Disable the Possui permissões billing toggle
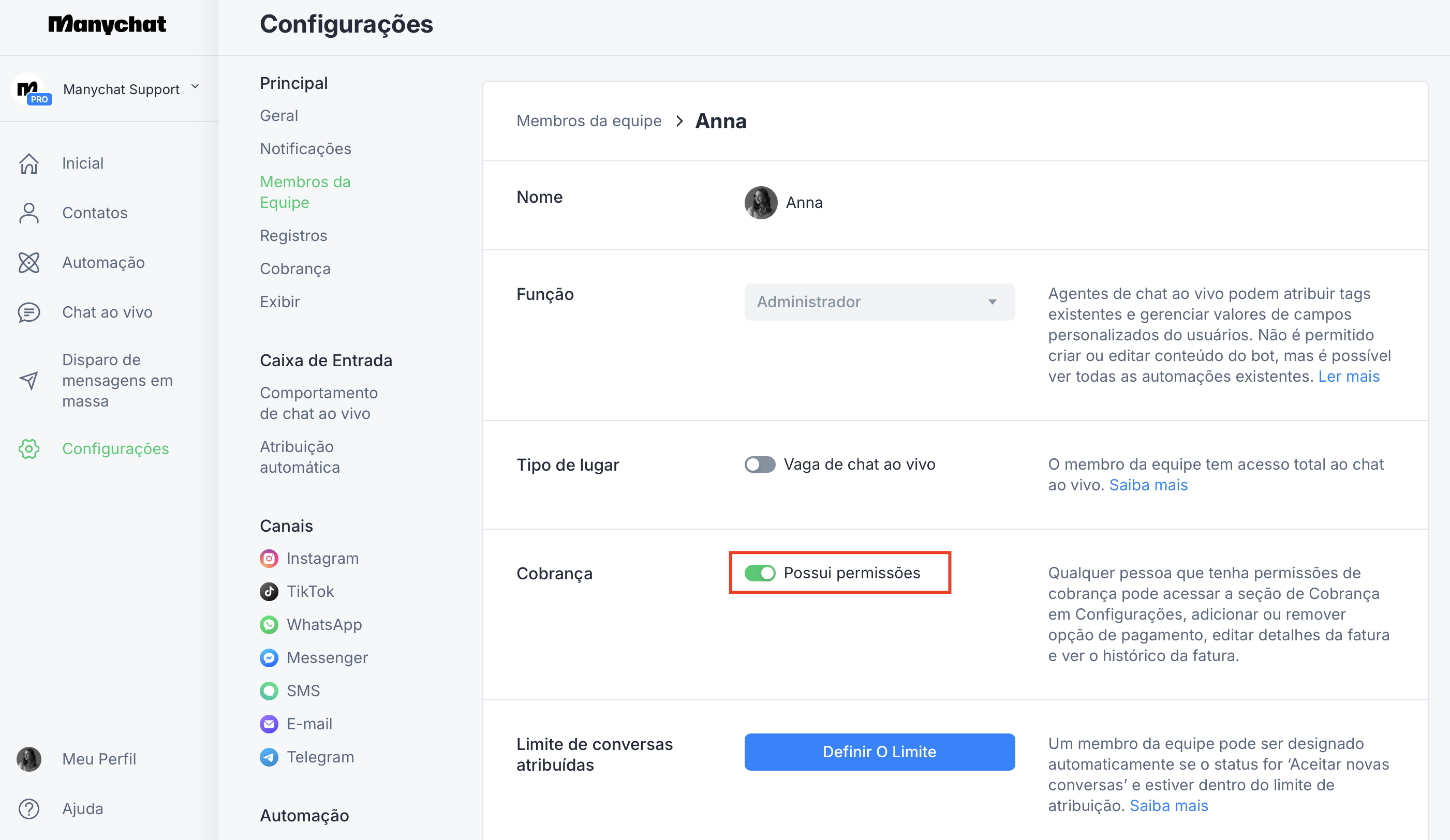This screenshot has width=1450, height=840. tap(760, 573)
